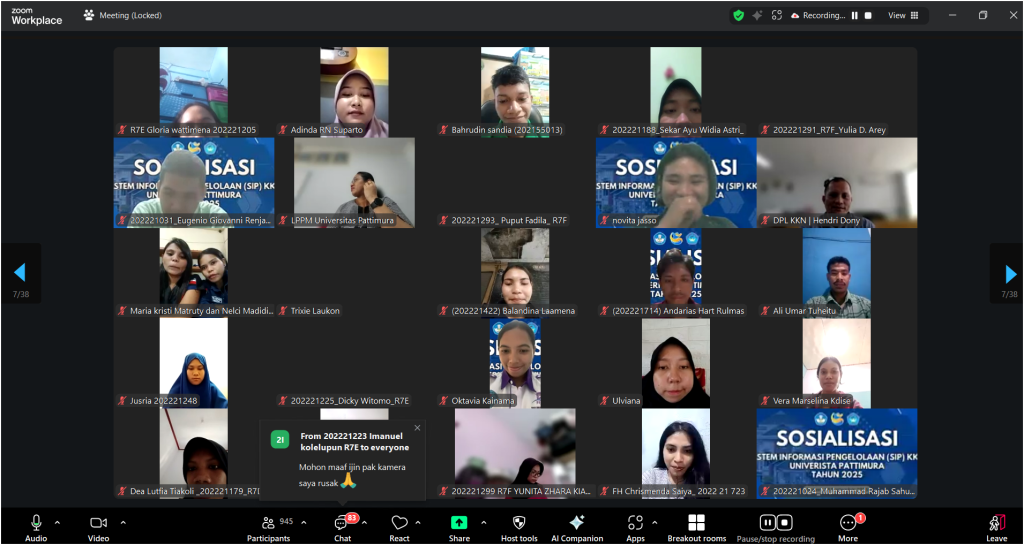
Task: Close the chat message notification popup
Action: [x=417, y=428]
